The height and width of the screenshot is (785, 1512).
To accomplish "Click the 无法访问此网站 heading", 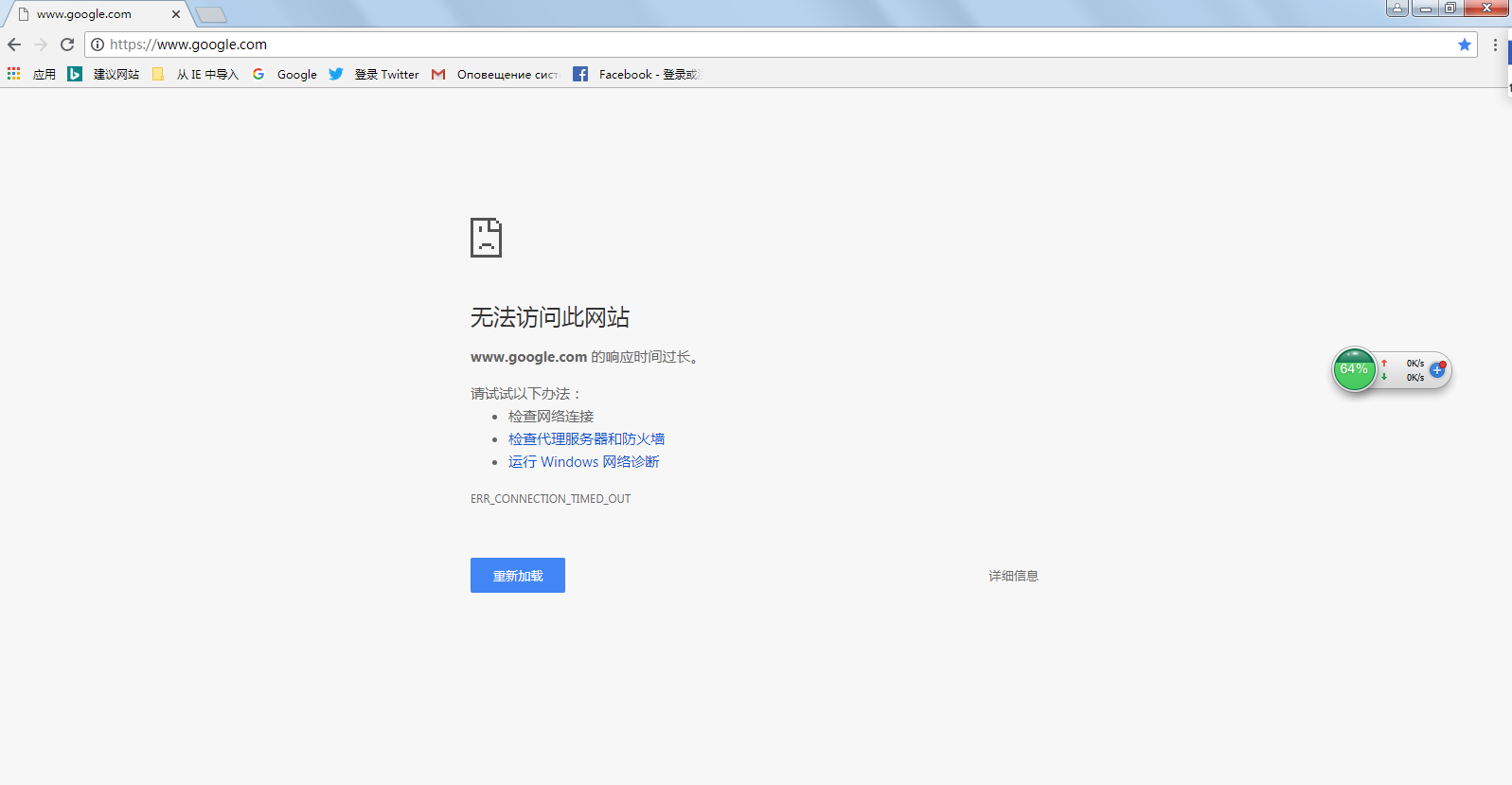I will click(550, 317).
